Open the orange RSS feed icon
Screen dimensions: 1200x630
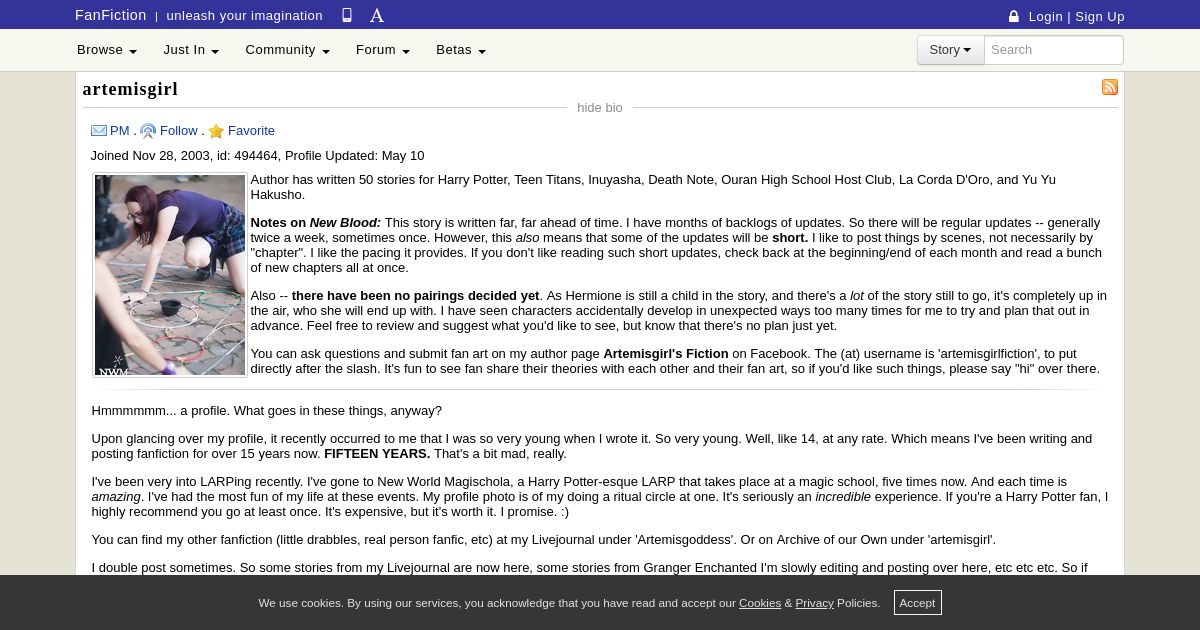click(x=1110, y=88)
